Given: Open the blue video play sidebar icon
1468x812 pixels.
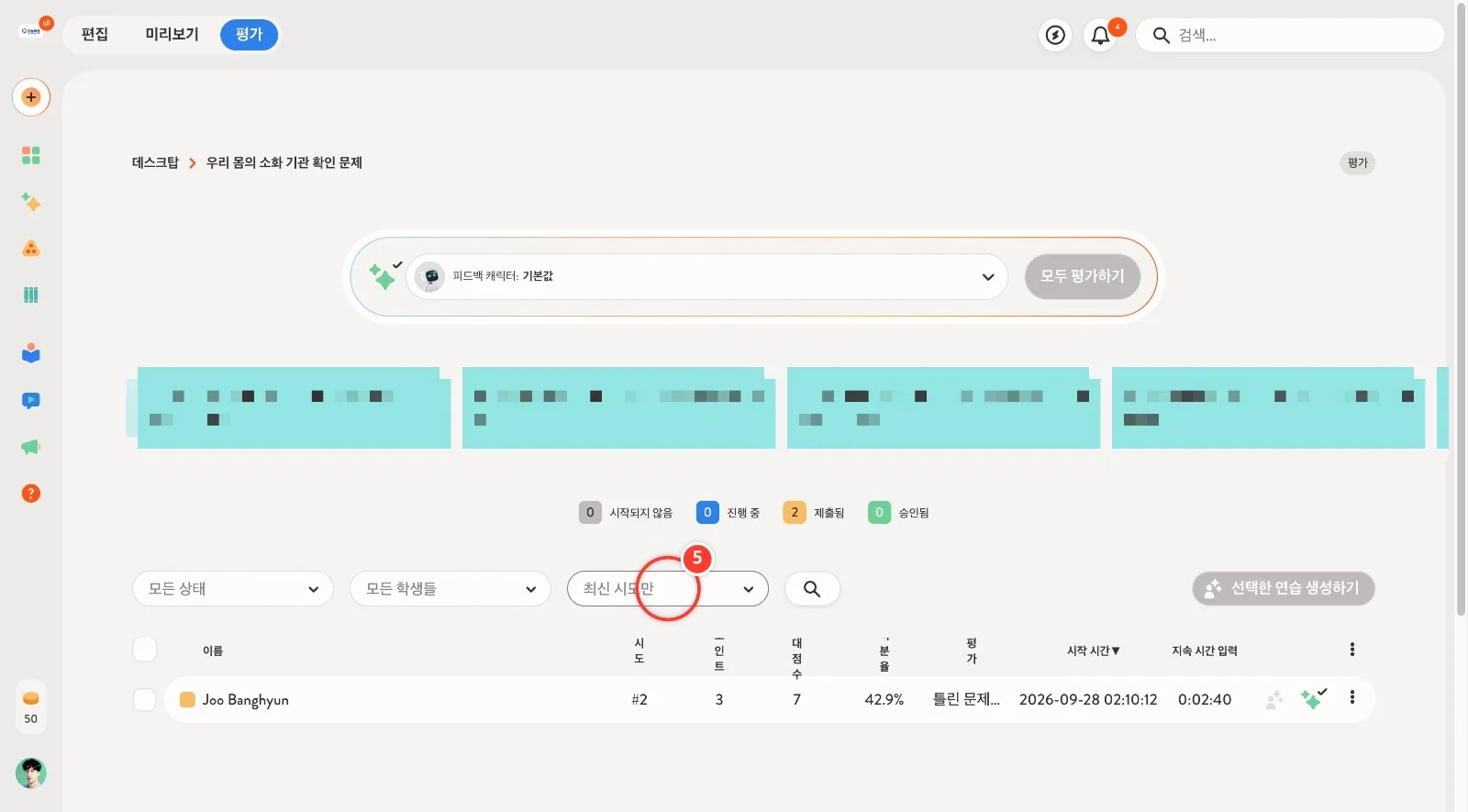Looking at the screenshot, I should point(31,400).
